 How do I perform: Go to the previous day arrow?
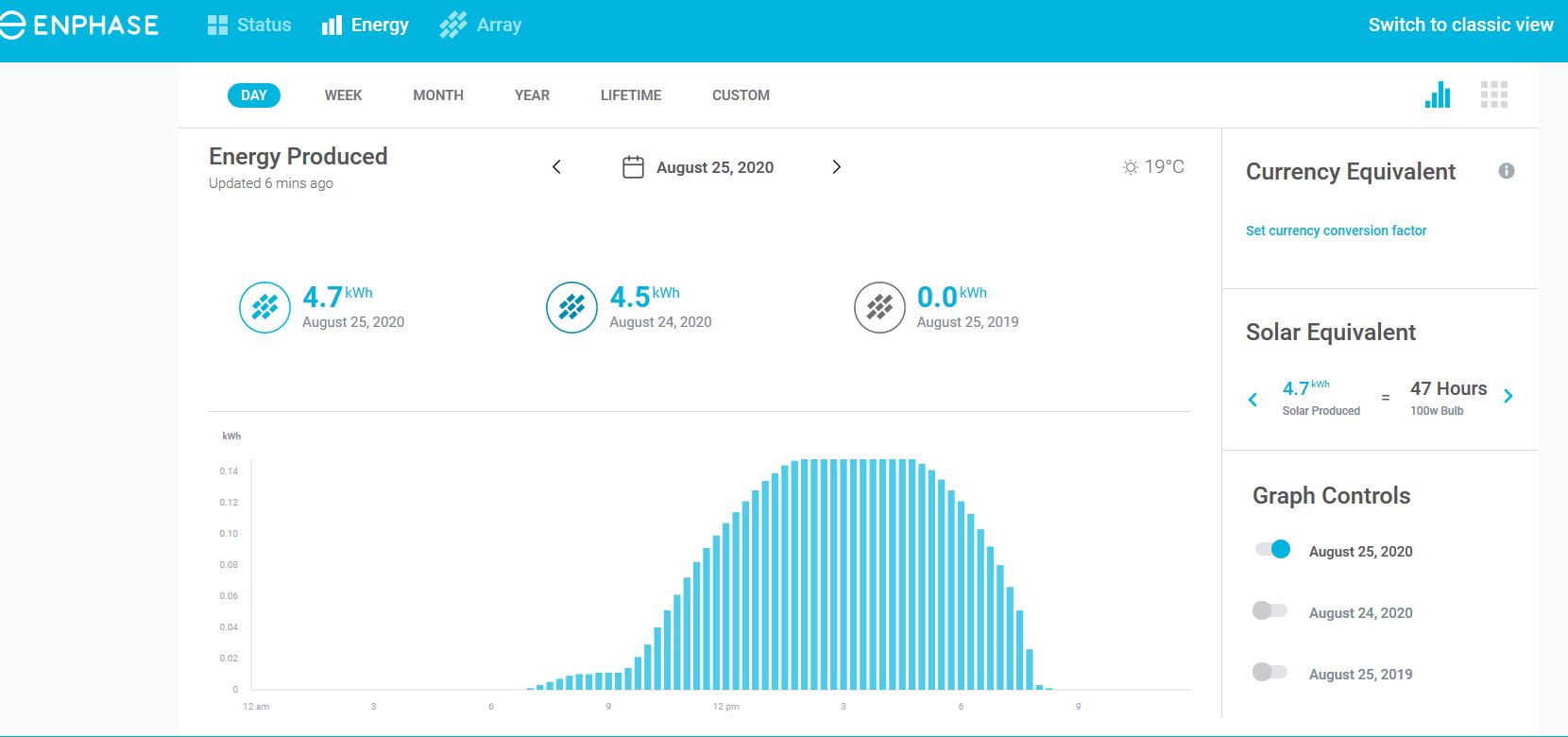pyautogui.click(x=556, y=167)
